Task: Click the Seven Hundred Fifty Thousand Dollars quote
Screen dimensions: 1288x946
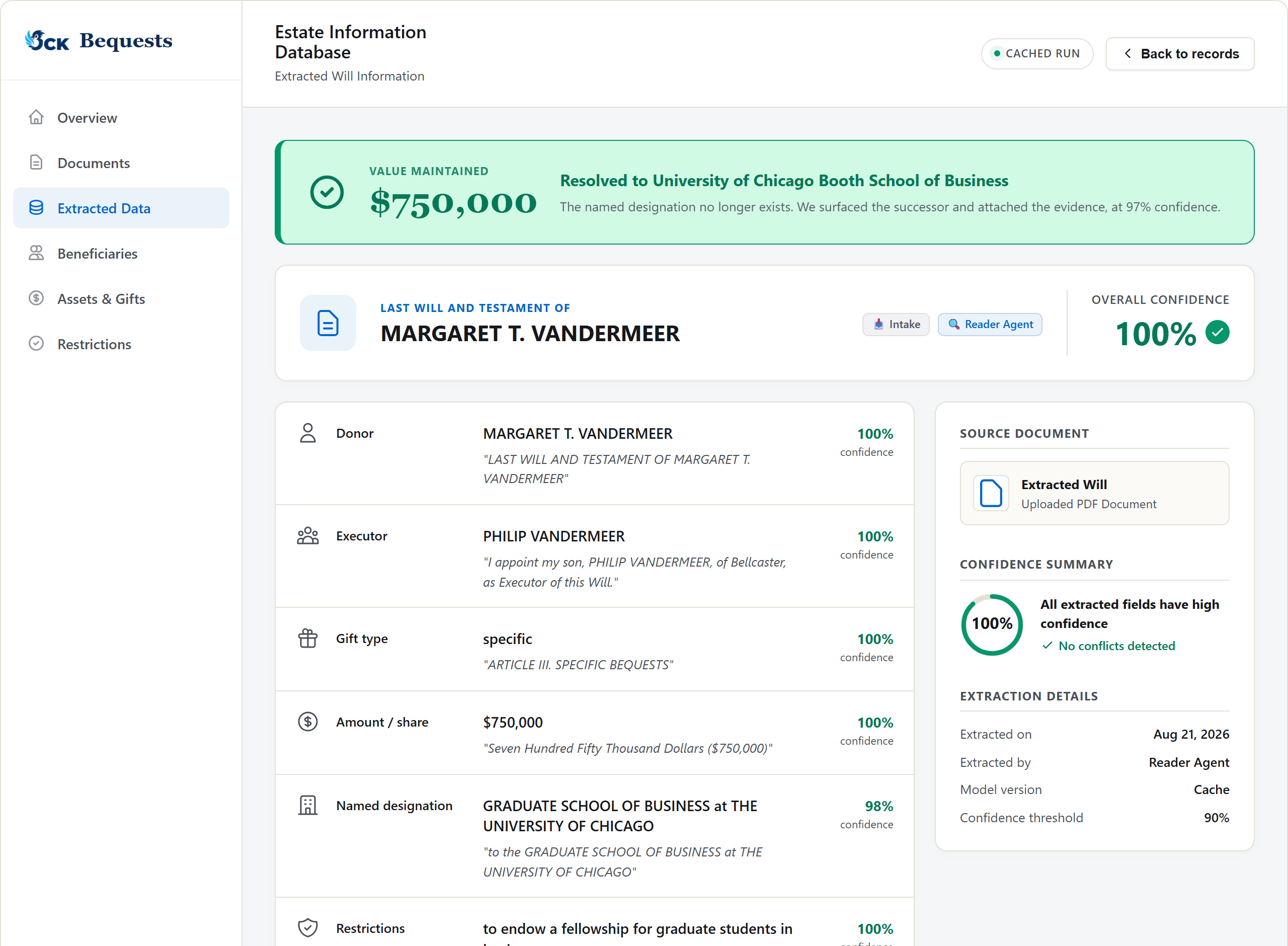Action: coord(628,748)
